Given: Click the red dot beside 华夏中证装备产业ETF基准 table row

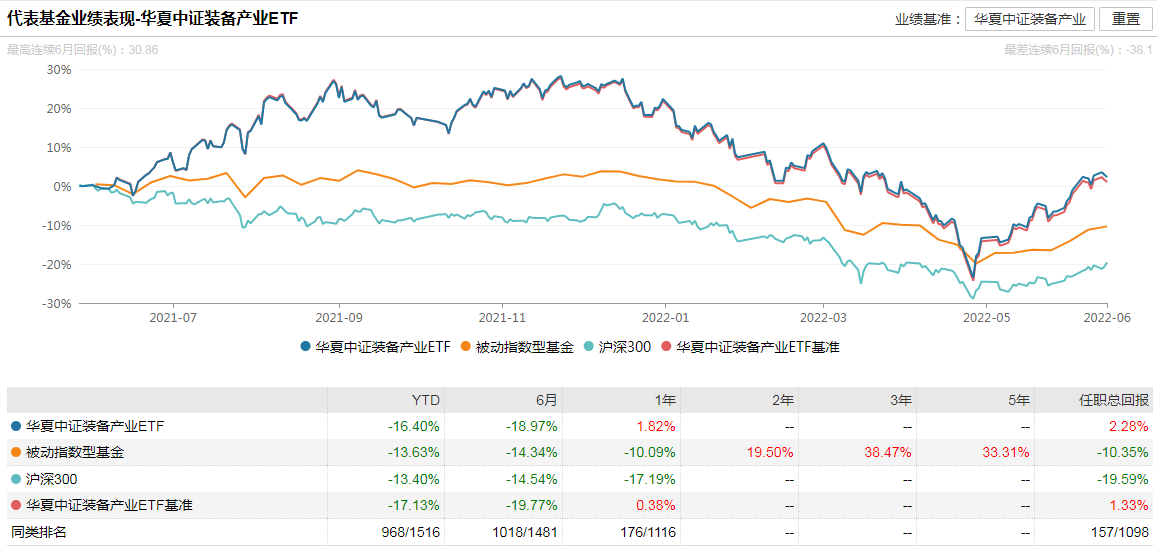Looking at the screenshot, I should [x=16, y=506].
